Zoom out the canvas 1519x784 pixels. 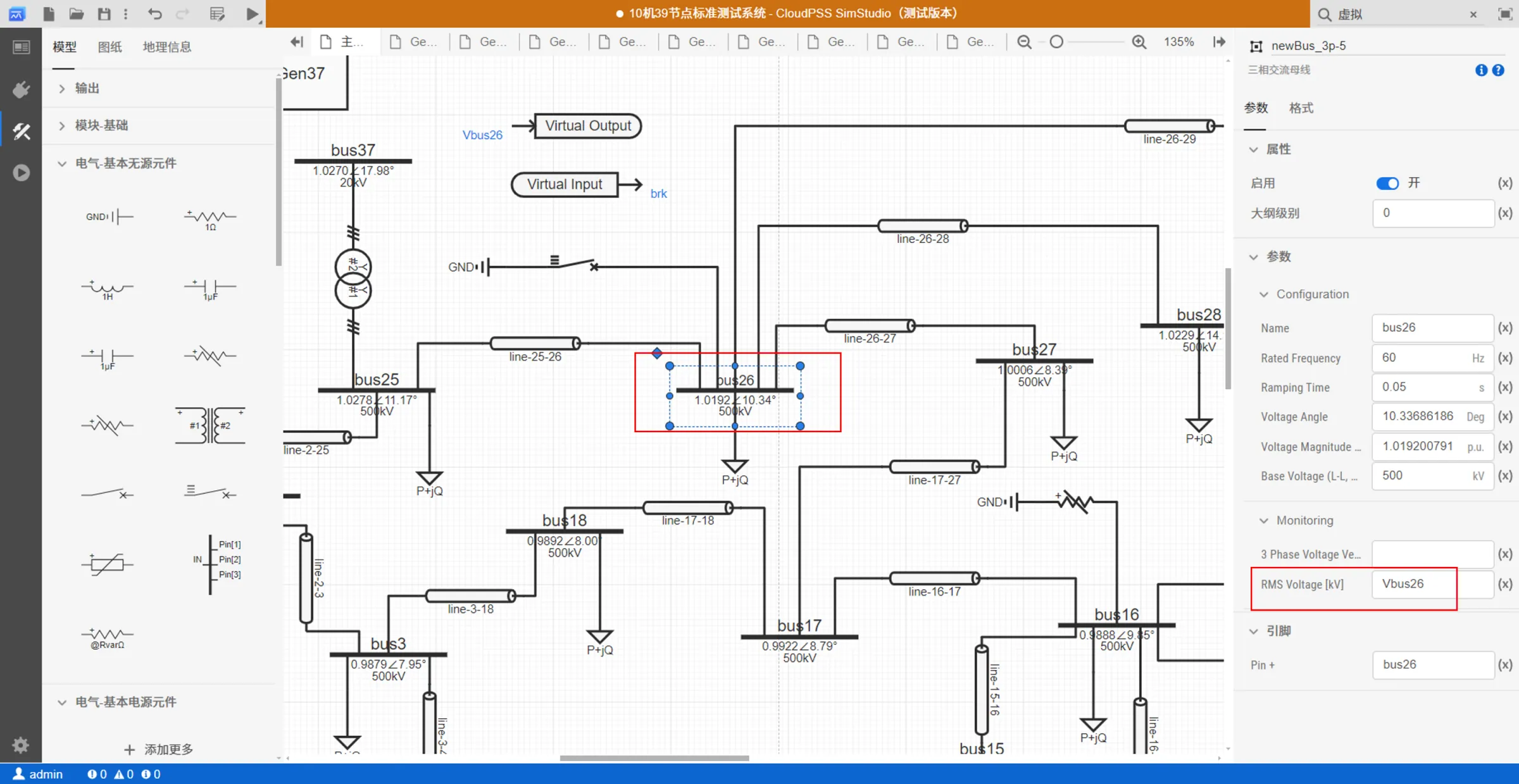[x=1024, y=42]
